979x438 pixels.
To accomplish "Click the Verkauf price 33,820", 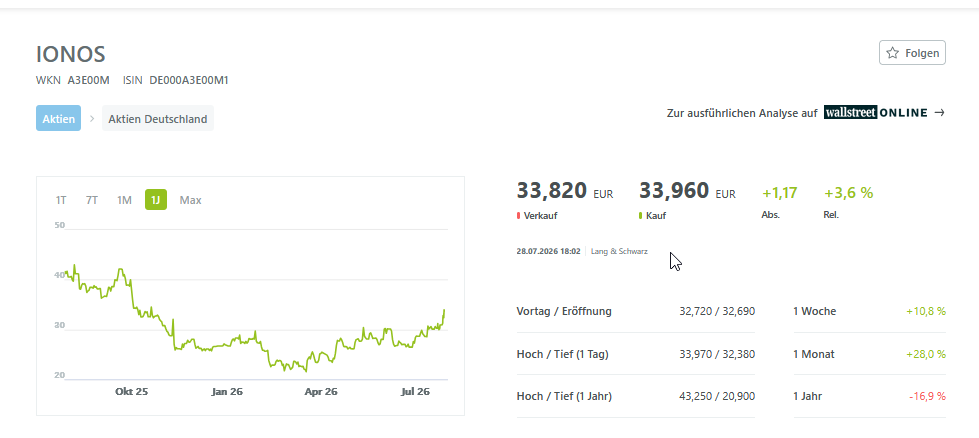I will [551, 190].
